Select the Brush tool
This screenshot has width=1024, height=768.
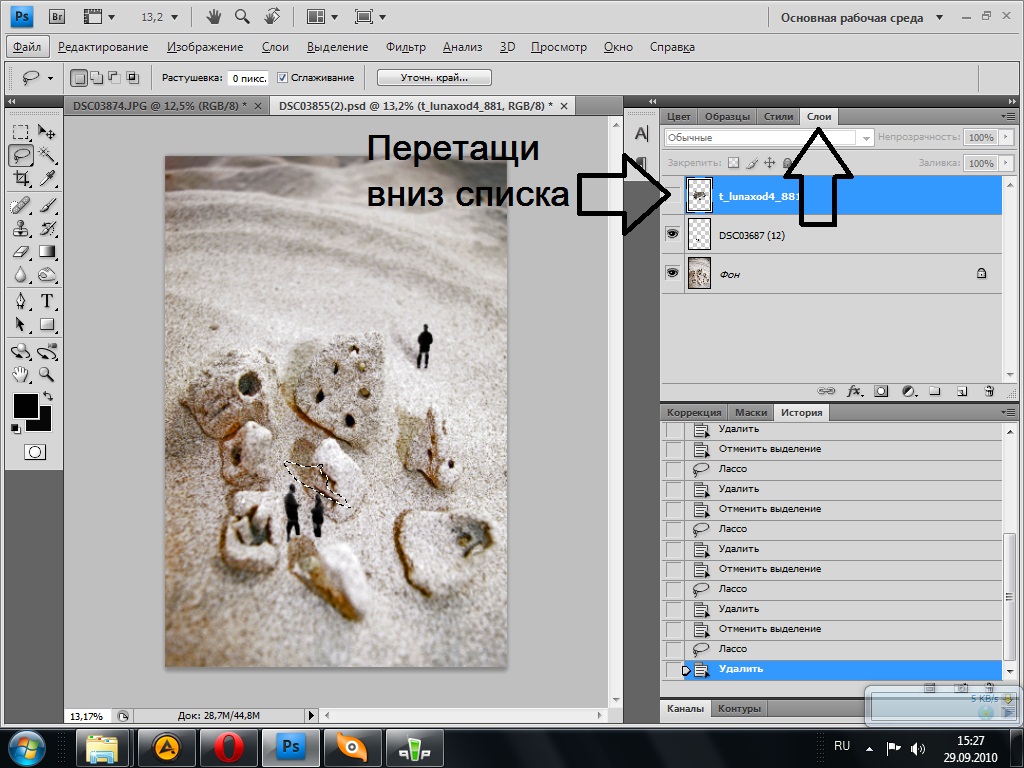(46, 206)
